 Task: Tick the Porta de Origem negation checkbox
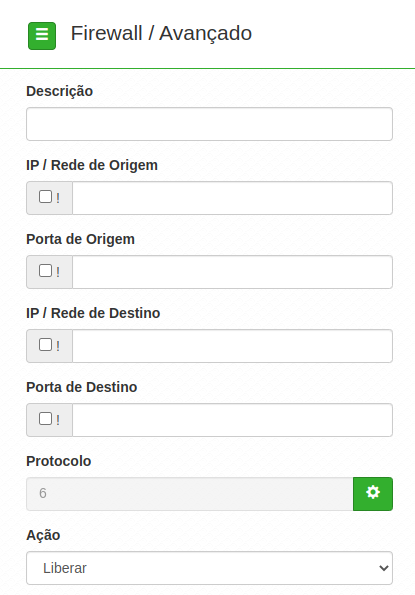[x=46, y=271]
